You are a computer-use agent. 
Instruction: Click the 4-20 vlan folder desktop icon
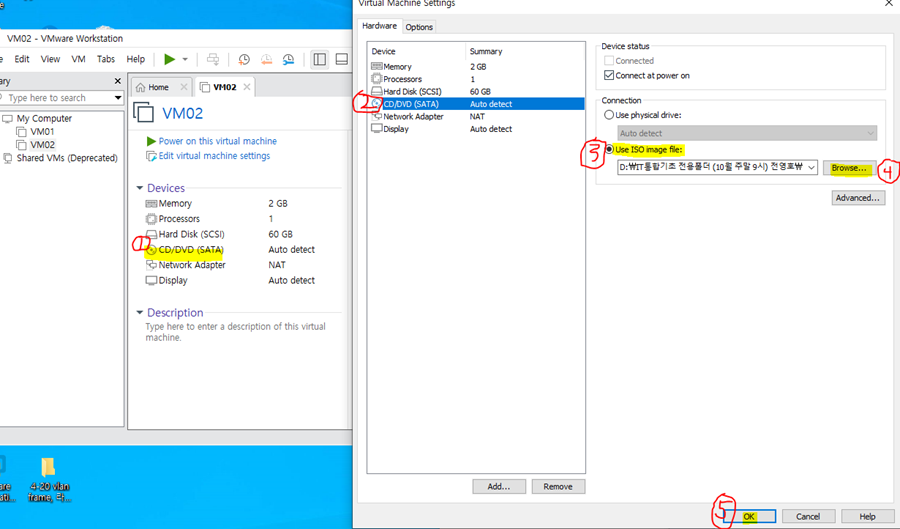pos(49,479)
